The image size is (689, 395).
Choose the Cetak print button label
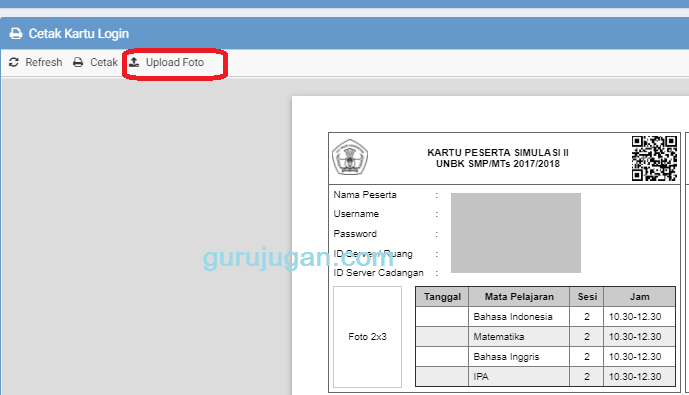pos(104,62)
